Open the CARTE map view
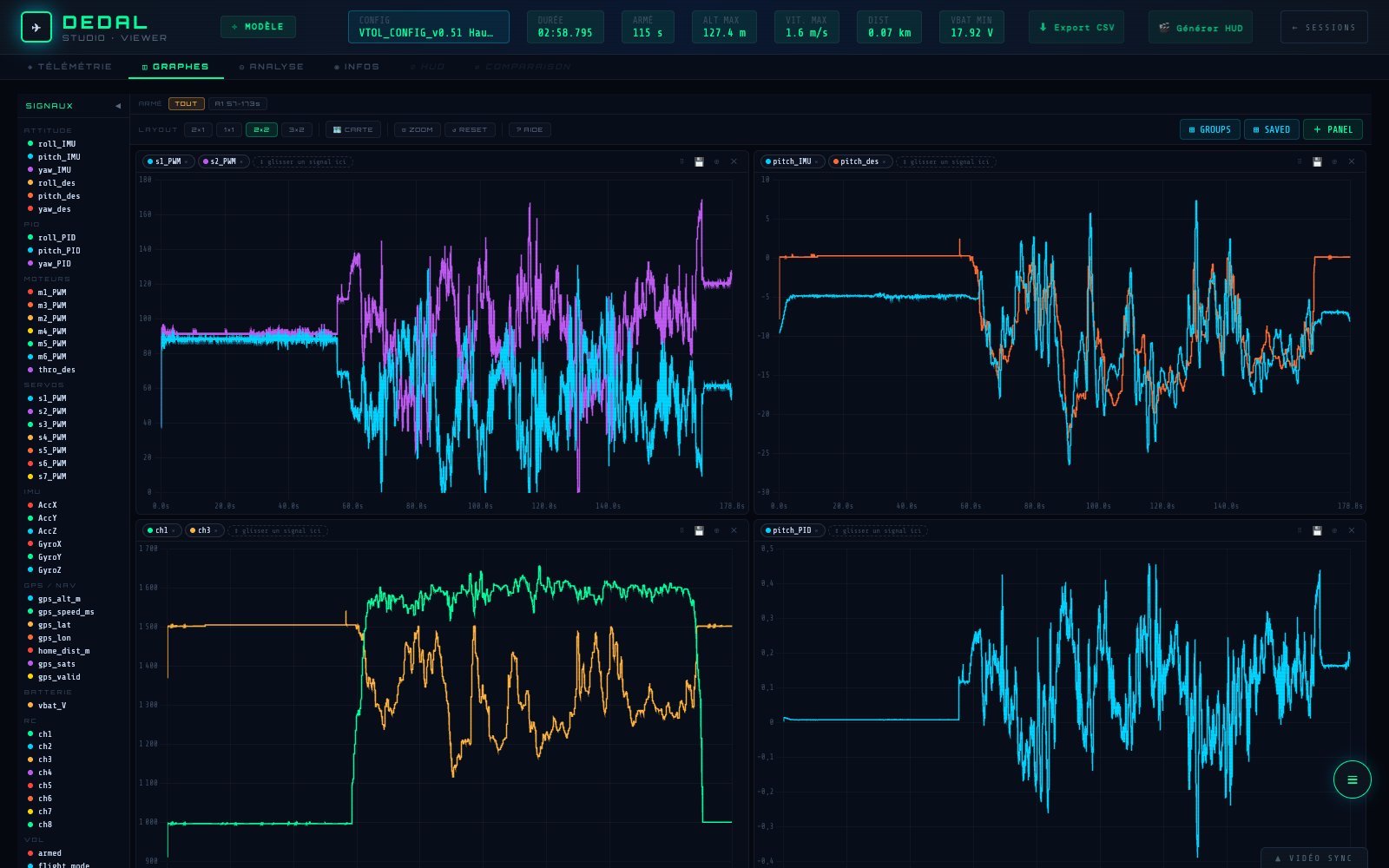This screenshot has width=1389, height=868. (x=352, y=129)
